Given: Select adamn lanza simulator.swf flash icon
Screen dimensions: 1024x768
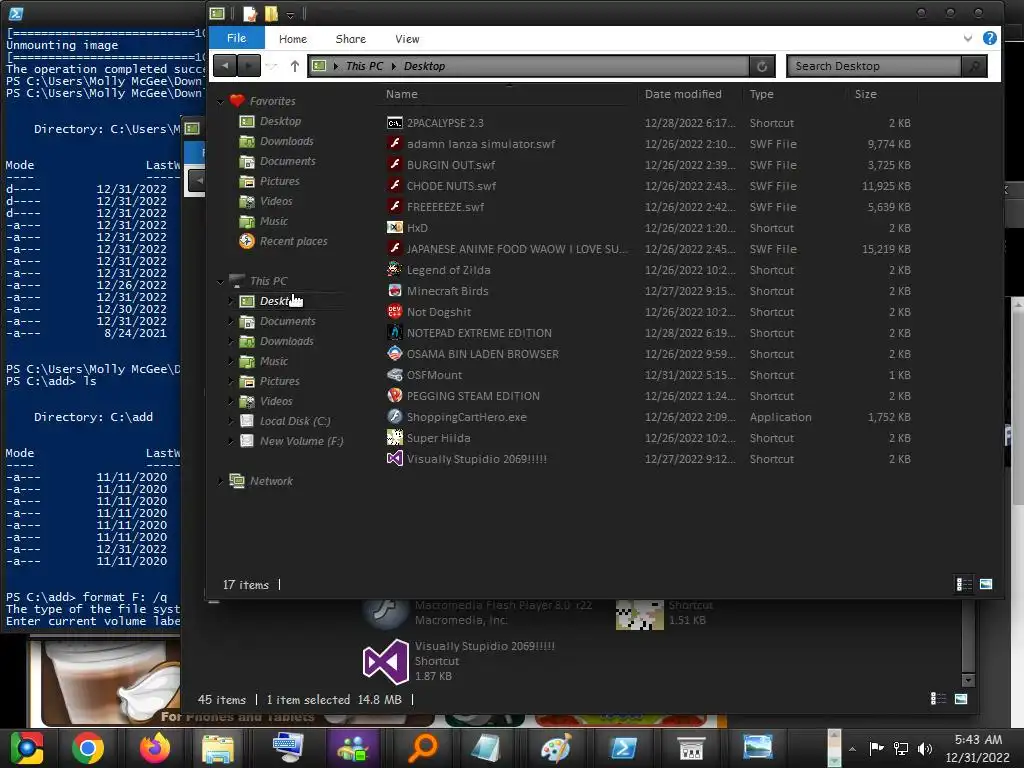Looking at the screenshot, I should click(x=394, y=144).
